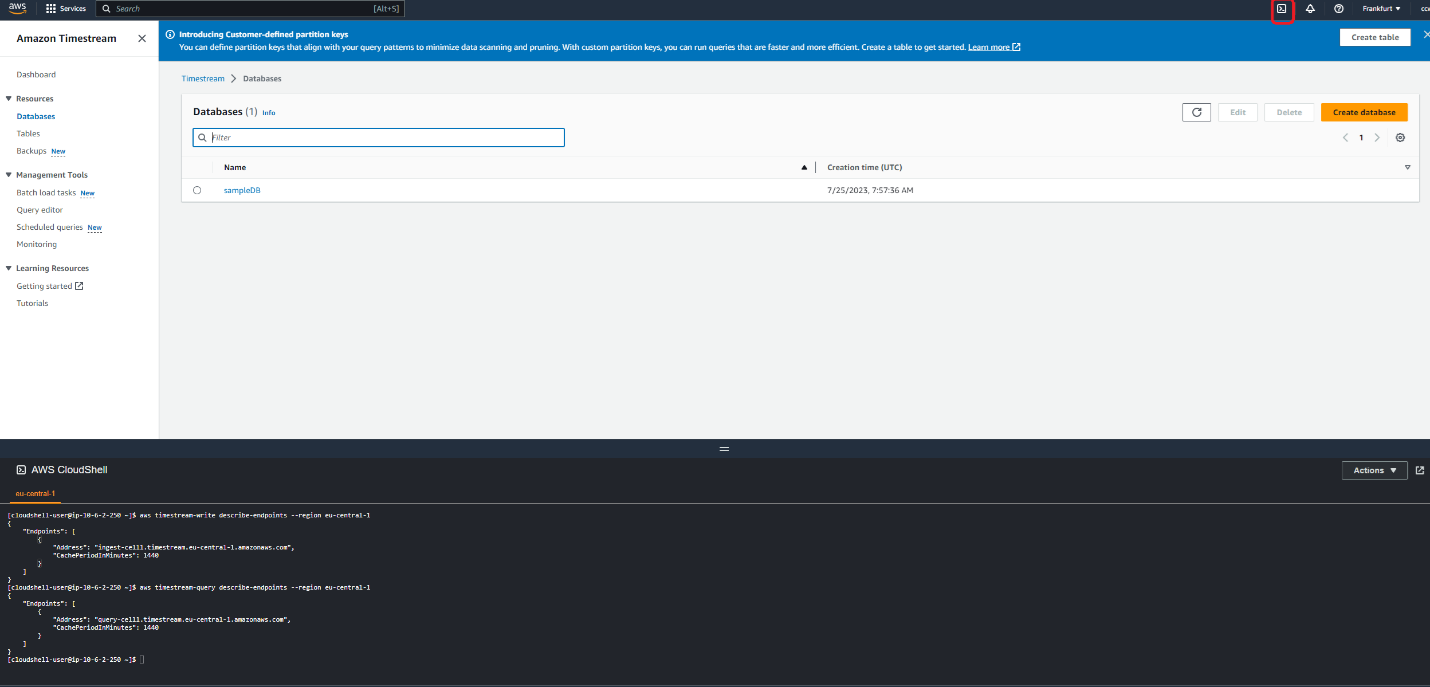Follow the Learn more link in banner
Viewport: 1430px width, 687px height.
994,47
